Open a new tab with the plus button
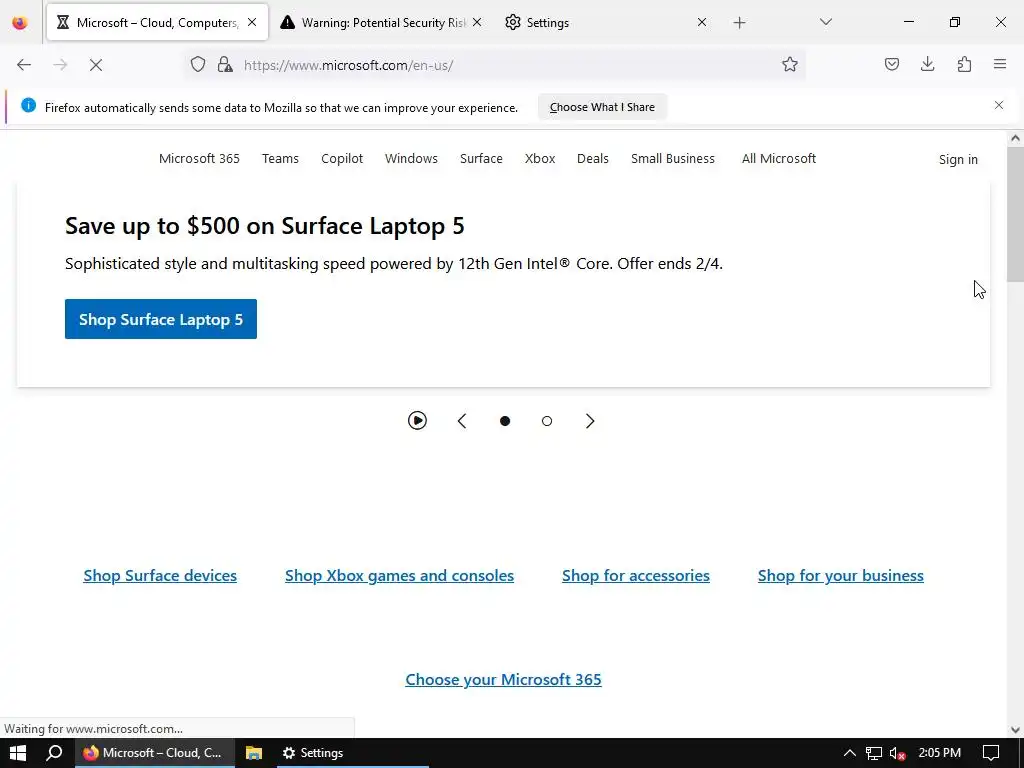This screenshot has width=1024, height=768. click(739, 23)
